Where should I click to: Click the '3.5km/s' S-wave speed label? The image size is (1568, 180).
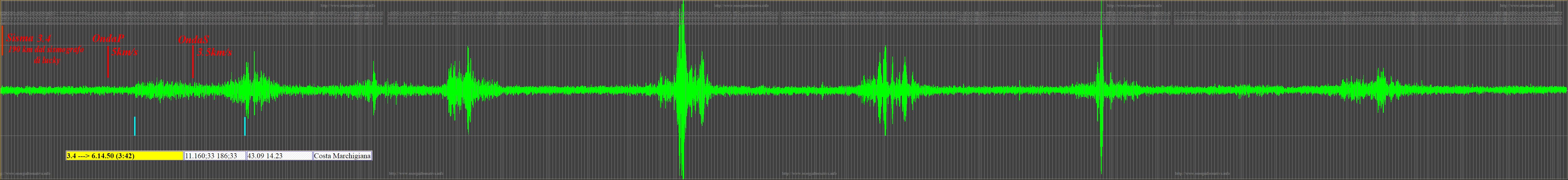pyautogui.click(x=214, y=53)
